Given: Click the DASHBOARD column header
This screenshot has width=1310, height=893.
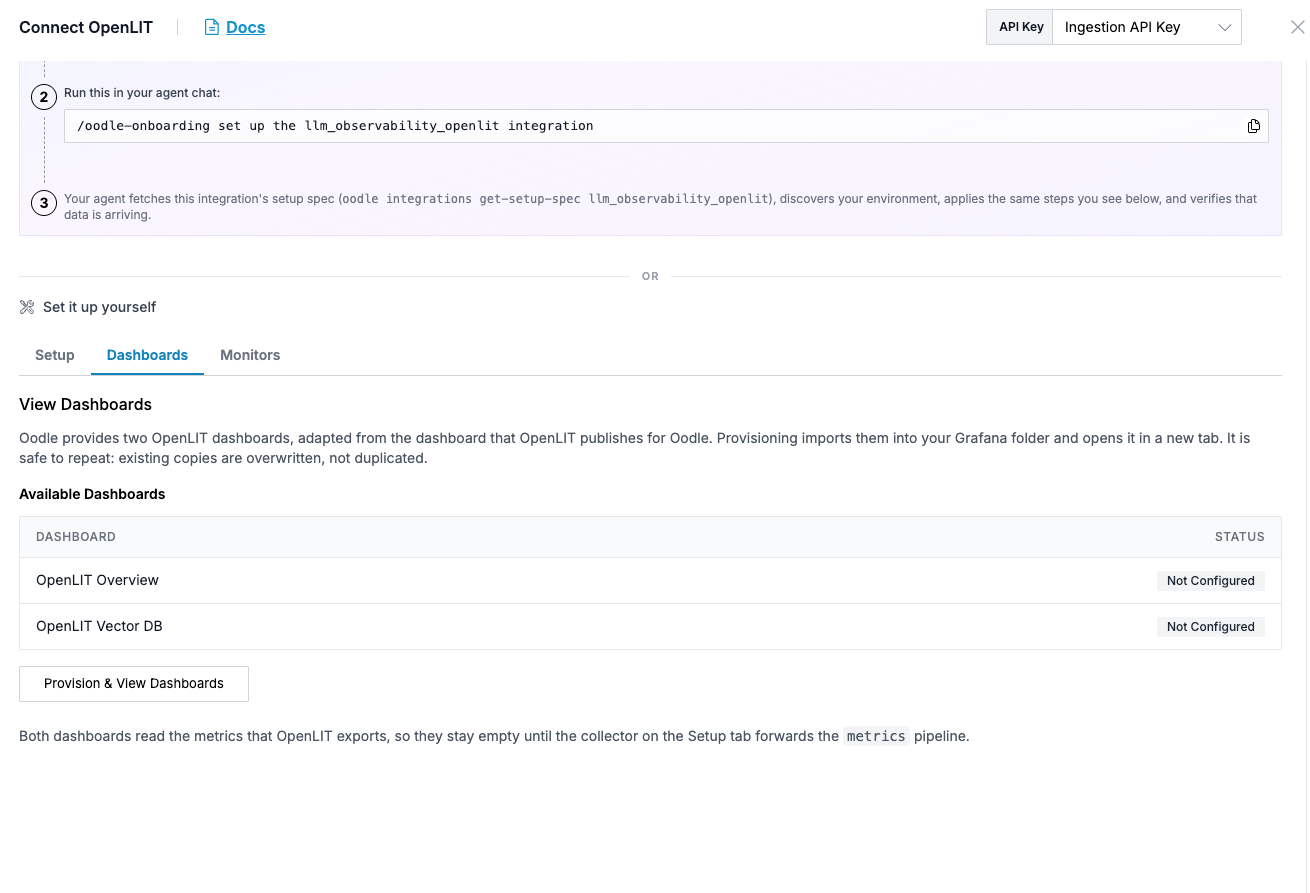Looking at the screenshot, I should coord(76,537).
